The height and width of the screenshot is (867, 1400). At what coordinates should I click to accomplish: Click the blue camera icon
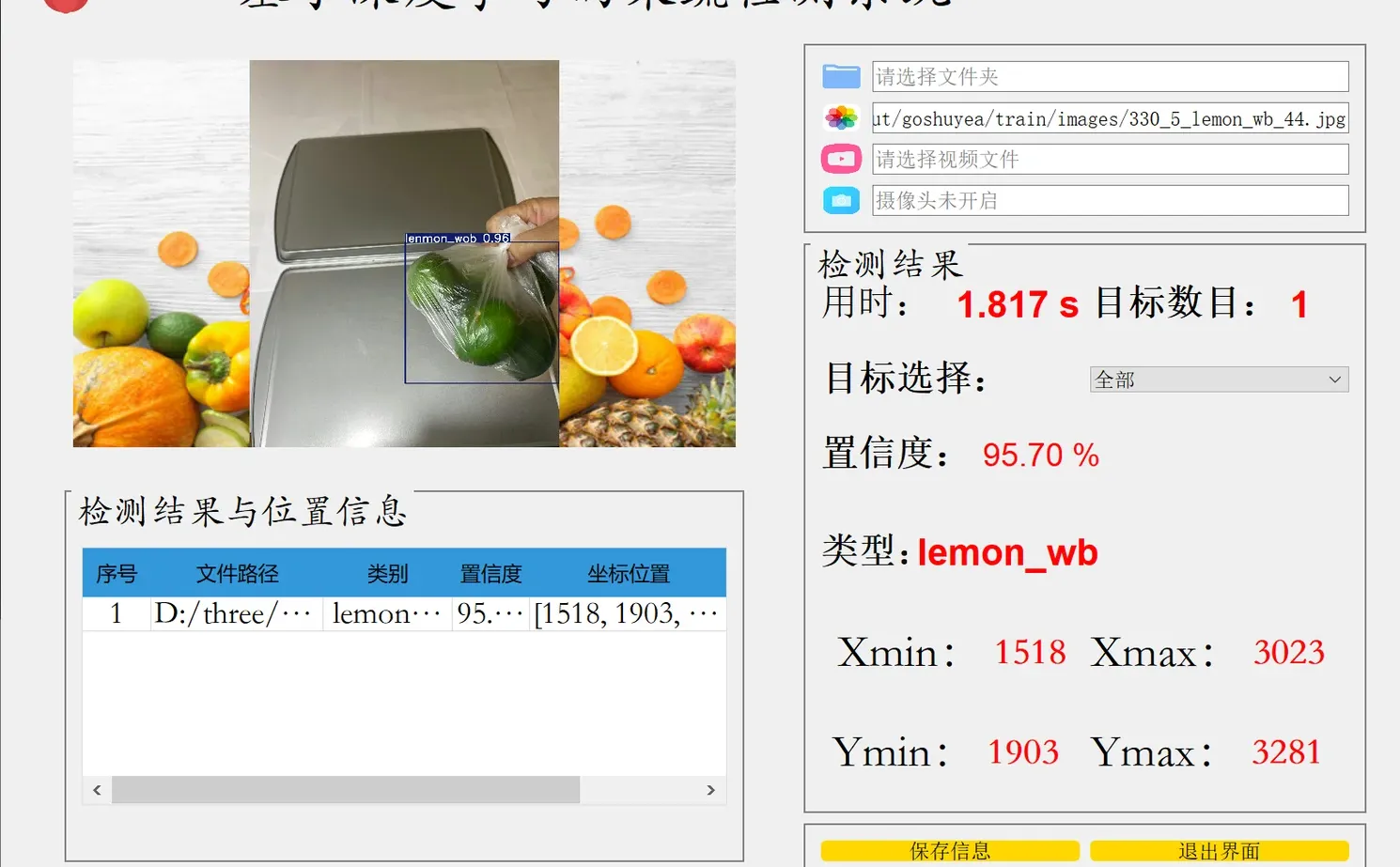tap(841, 200)
